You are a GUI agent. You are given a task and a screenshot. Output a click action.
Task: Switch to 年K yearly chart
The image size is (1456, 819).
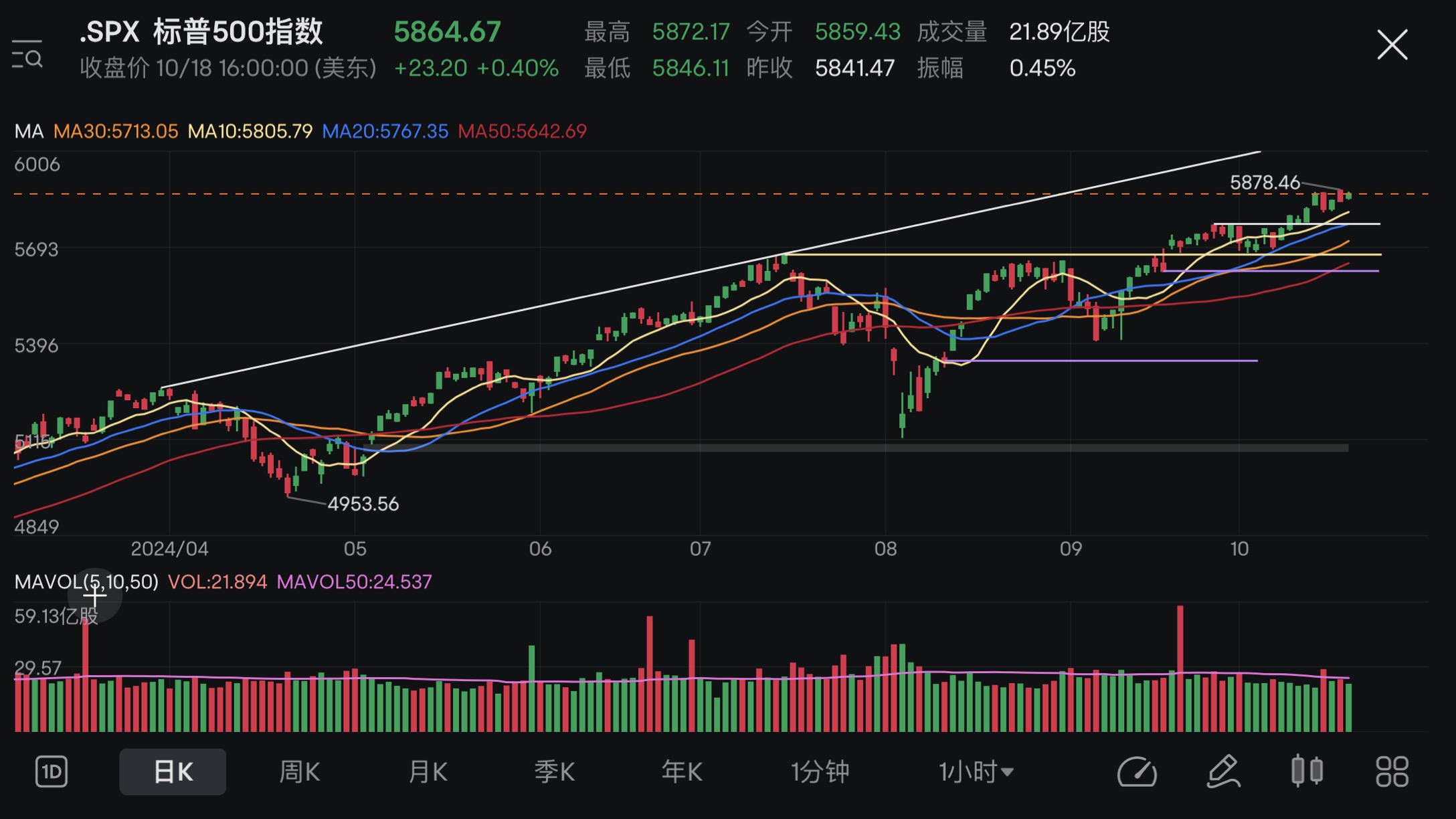point(681,772)
